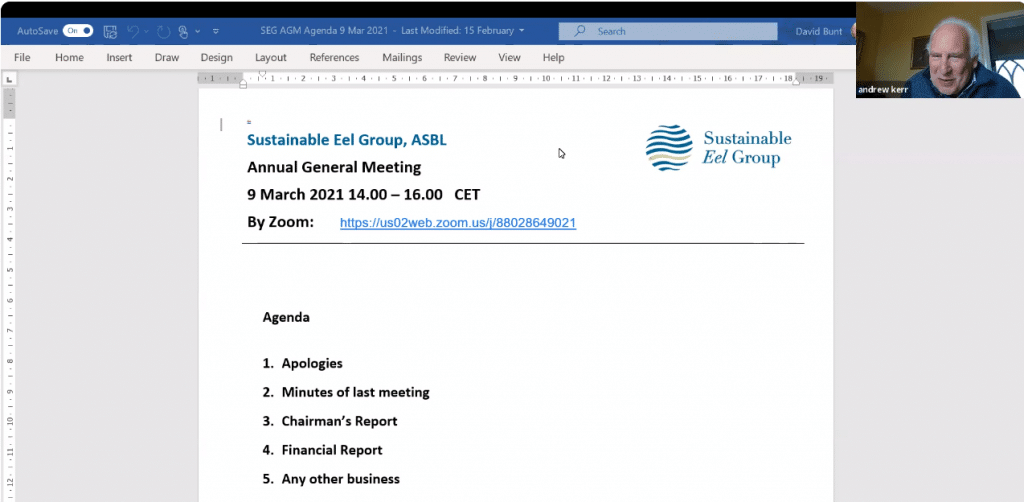Open the File menu
1024x502 pixels.
tap(22, 58)
